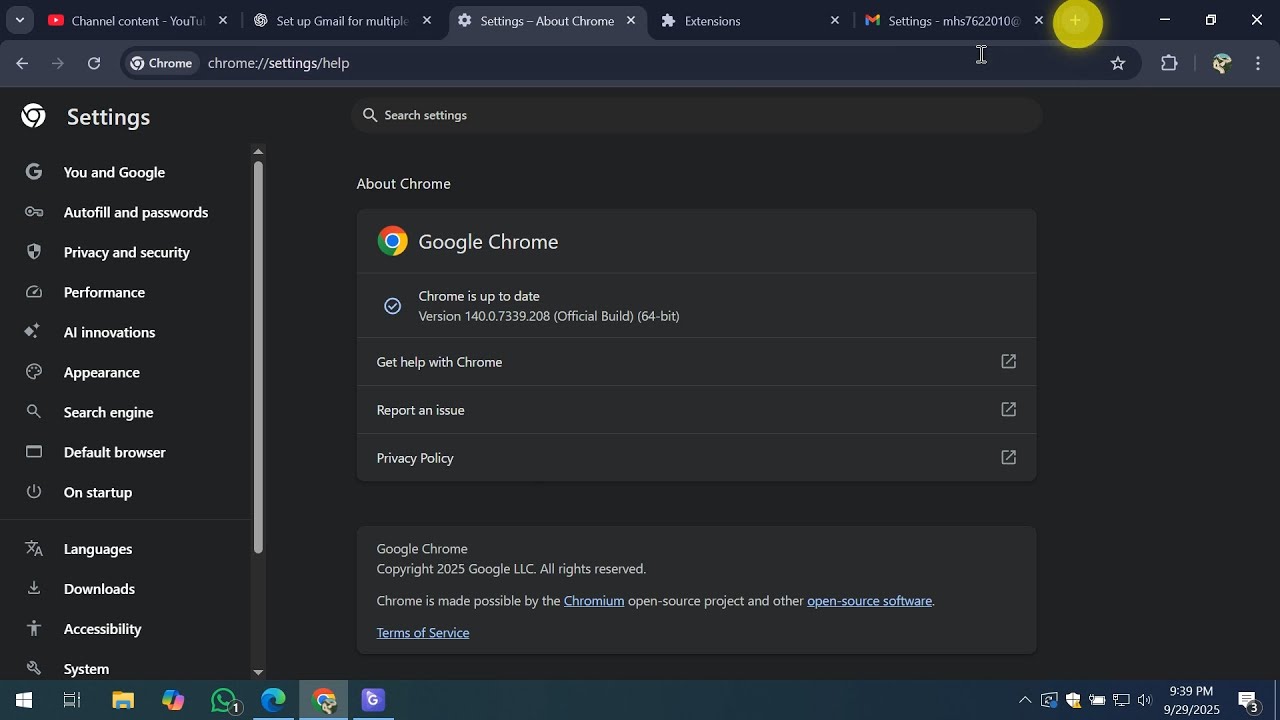Open Get help with Chrome

pos(696,362)
